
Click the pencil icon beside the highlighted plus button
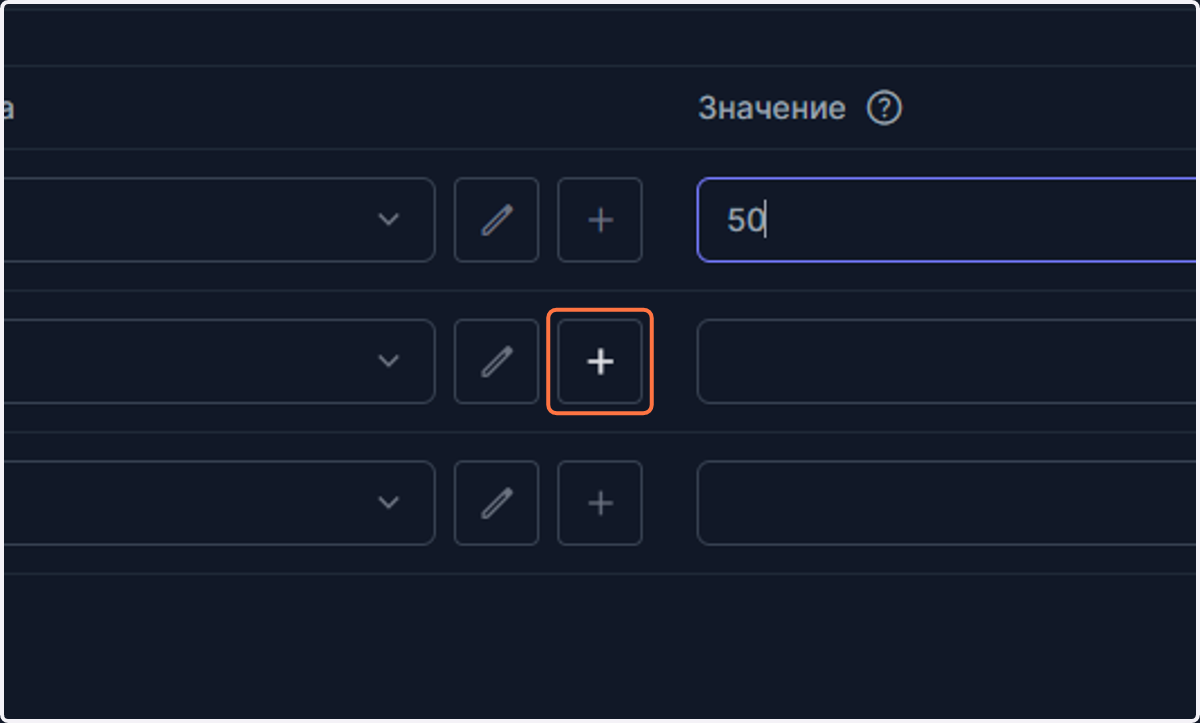tap(496, 361)
